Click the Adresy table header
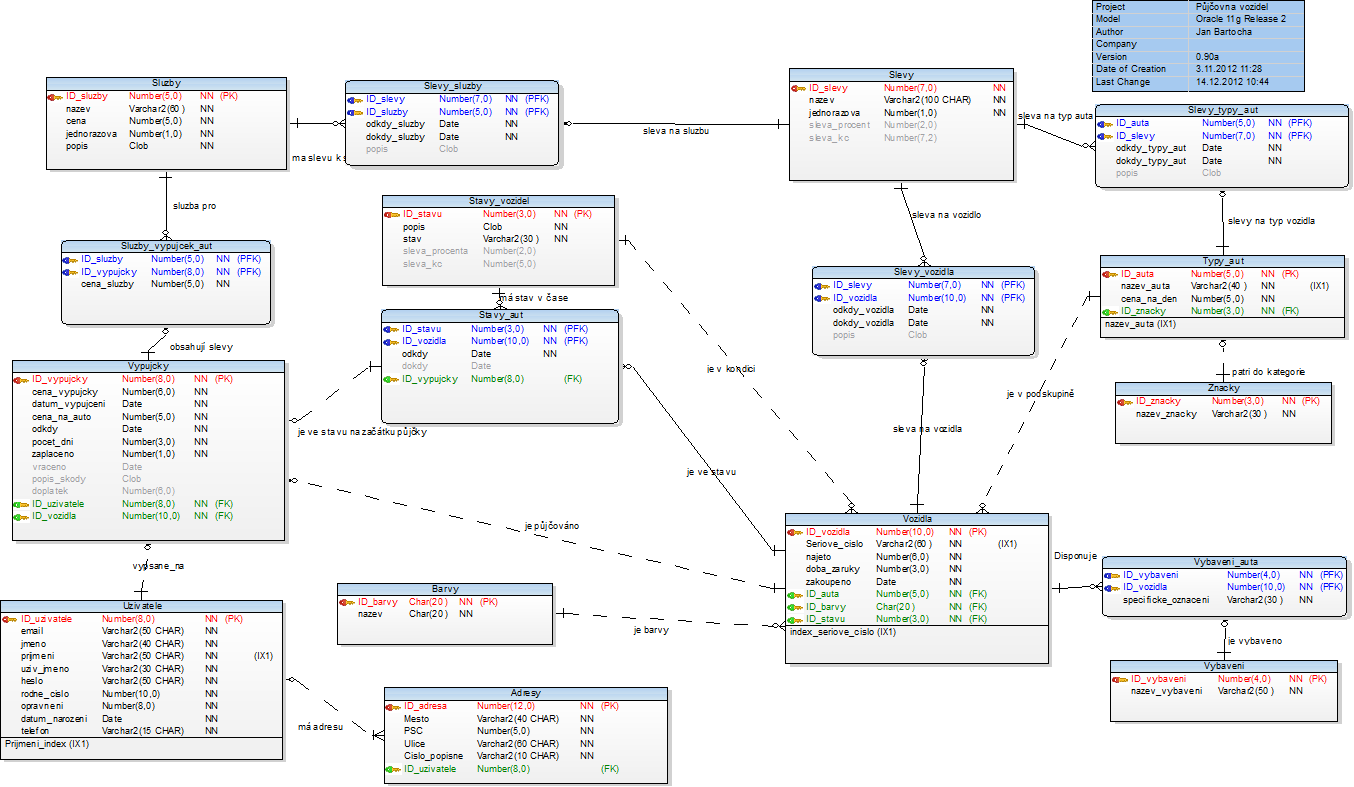 click(x=525, y=693)
